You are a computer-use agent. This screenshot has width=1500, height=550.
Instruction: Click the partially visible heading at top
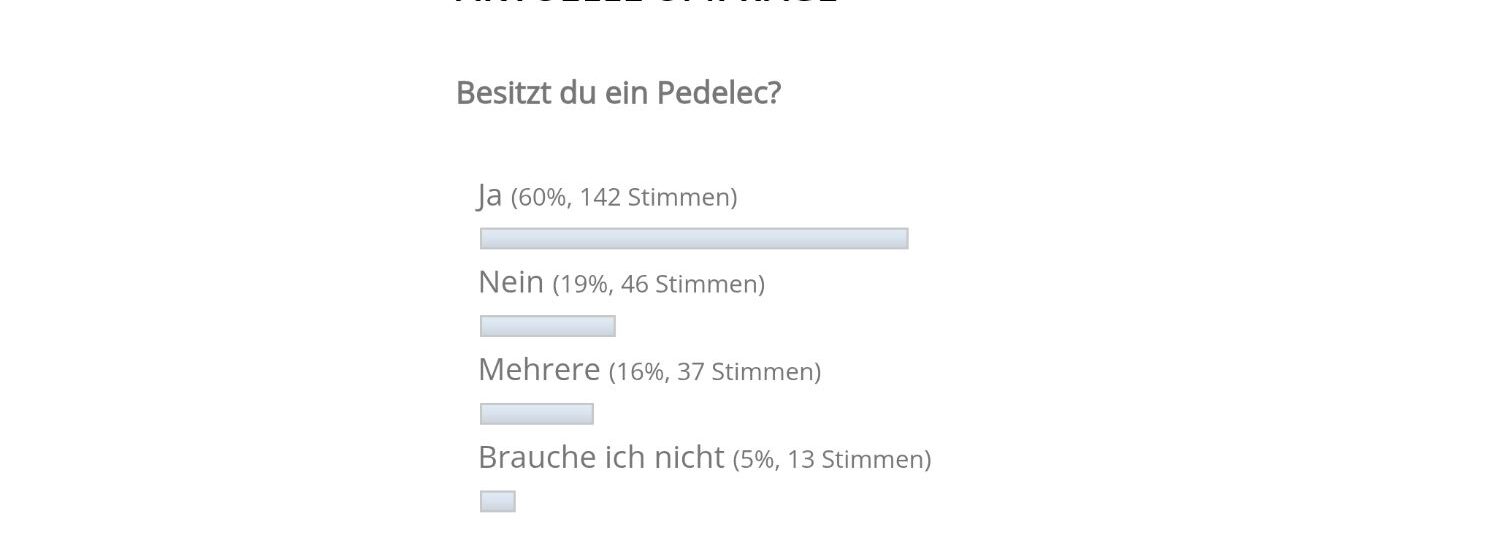(x=646, y=3)
